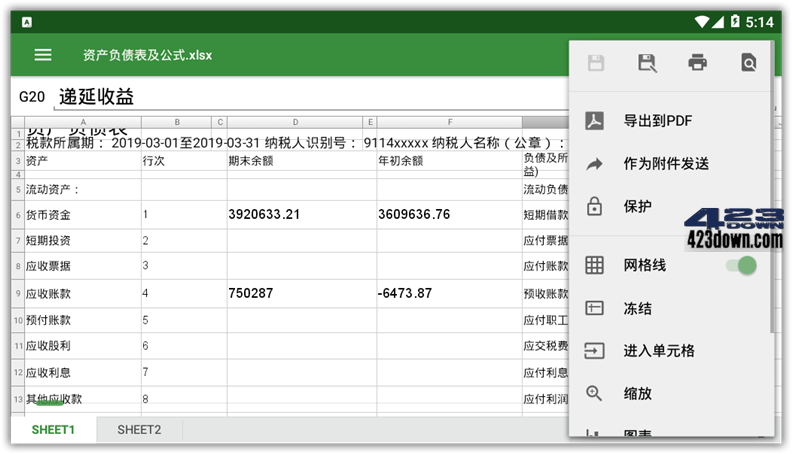
Task: Click the 年初余额 header cell
Action: pos(450,161)
